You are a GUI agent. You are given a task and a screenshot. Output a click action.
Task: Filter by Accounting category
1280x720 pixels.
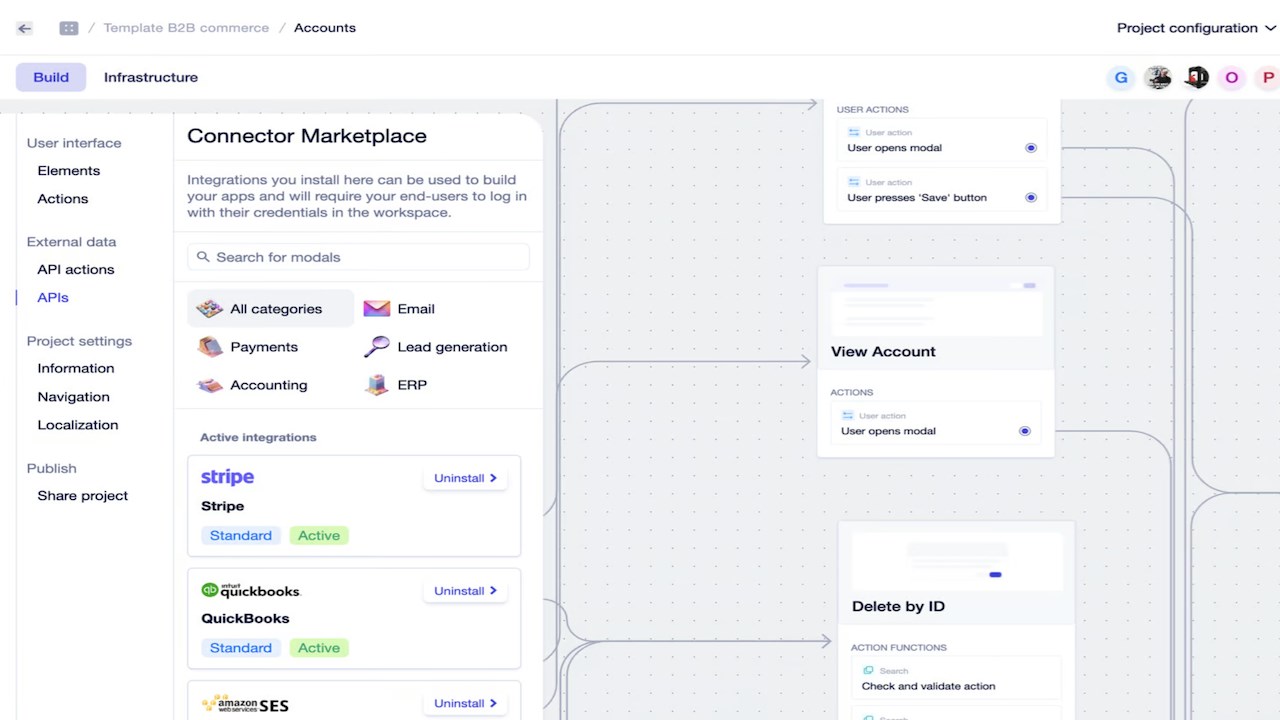(x=269, y=385)
